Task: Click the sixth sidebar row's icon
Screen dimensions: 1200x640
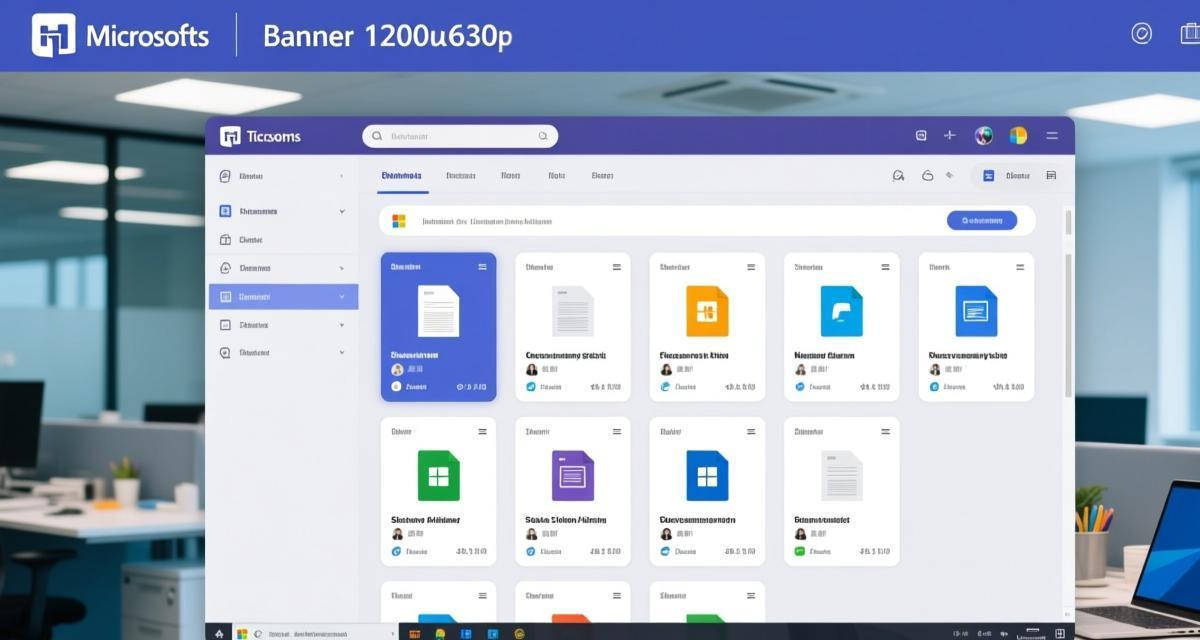Action: 225,325
